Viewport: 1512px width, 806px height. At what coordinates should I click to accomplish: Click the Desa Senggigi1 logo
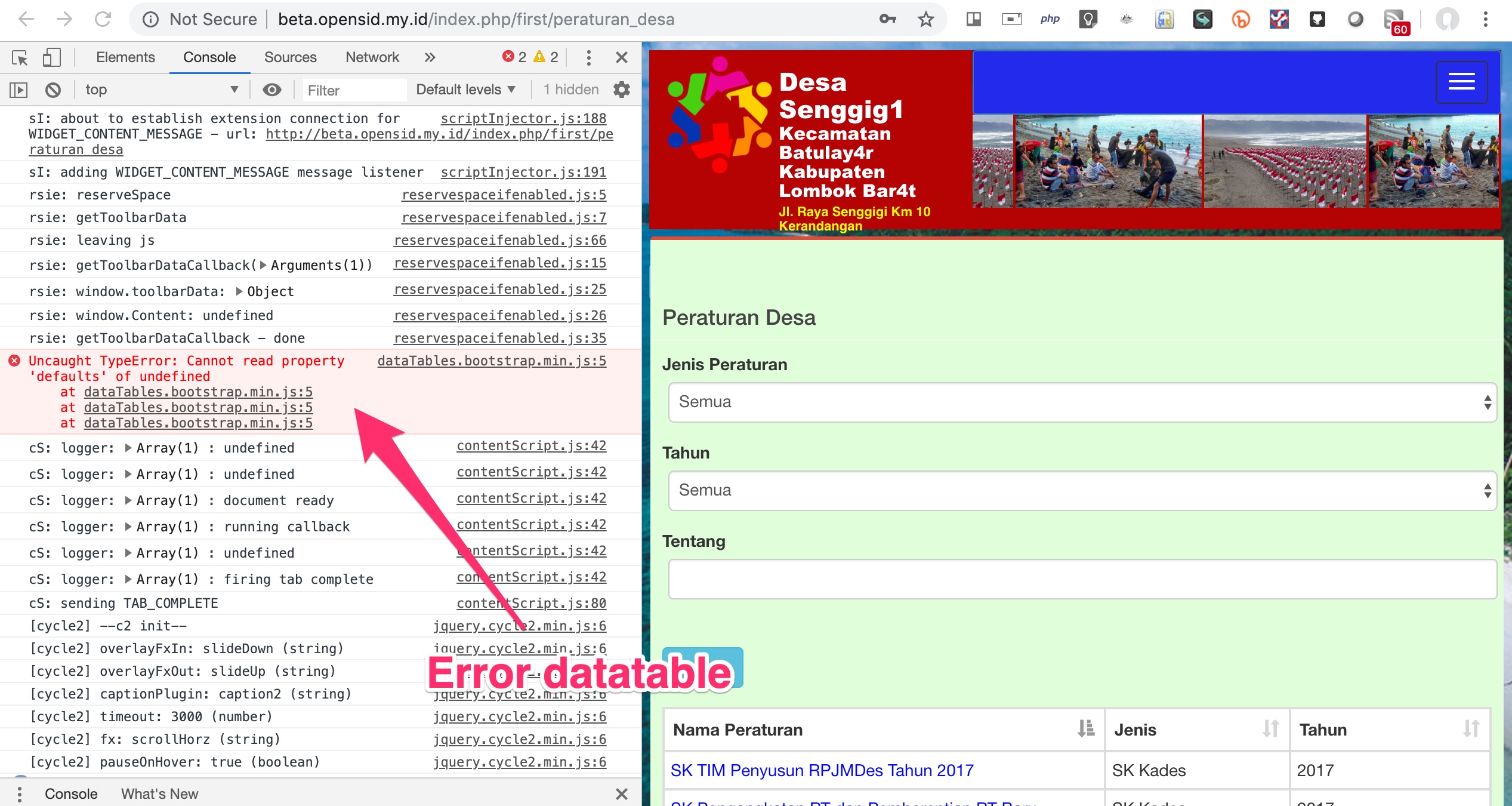pos(720,114)
